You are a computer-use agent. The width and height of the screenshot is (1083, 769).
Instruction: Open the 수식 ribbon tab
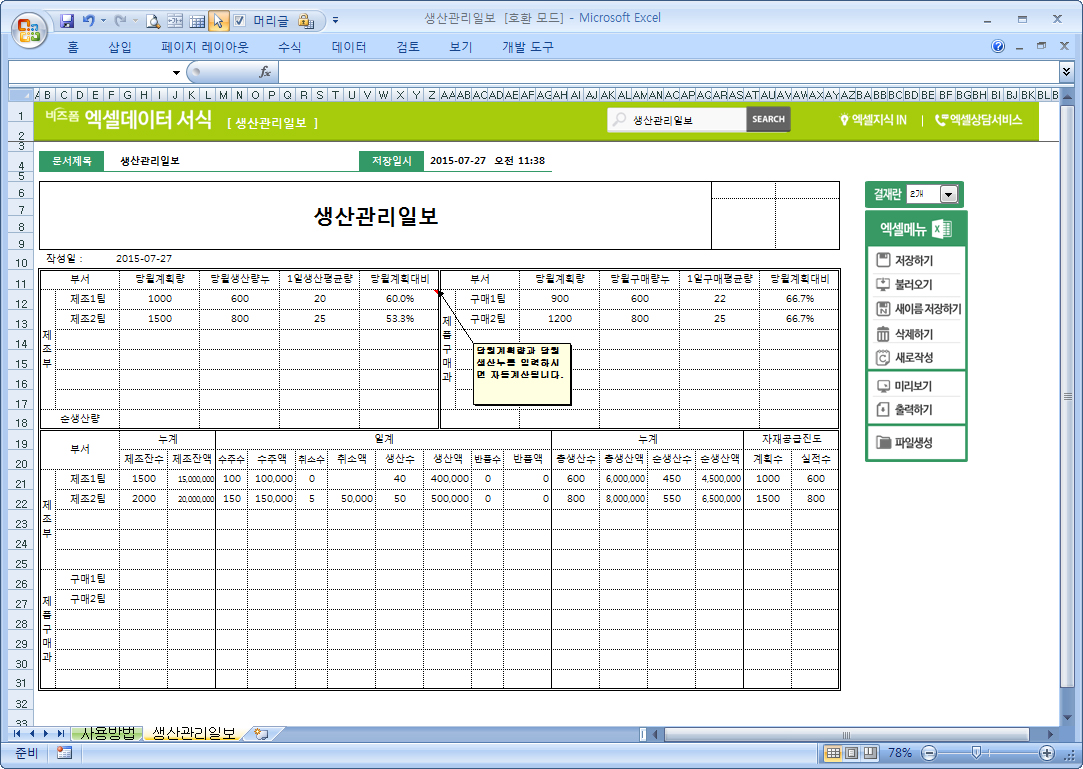tap(289, 47)
